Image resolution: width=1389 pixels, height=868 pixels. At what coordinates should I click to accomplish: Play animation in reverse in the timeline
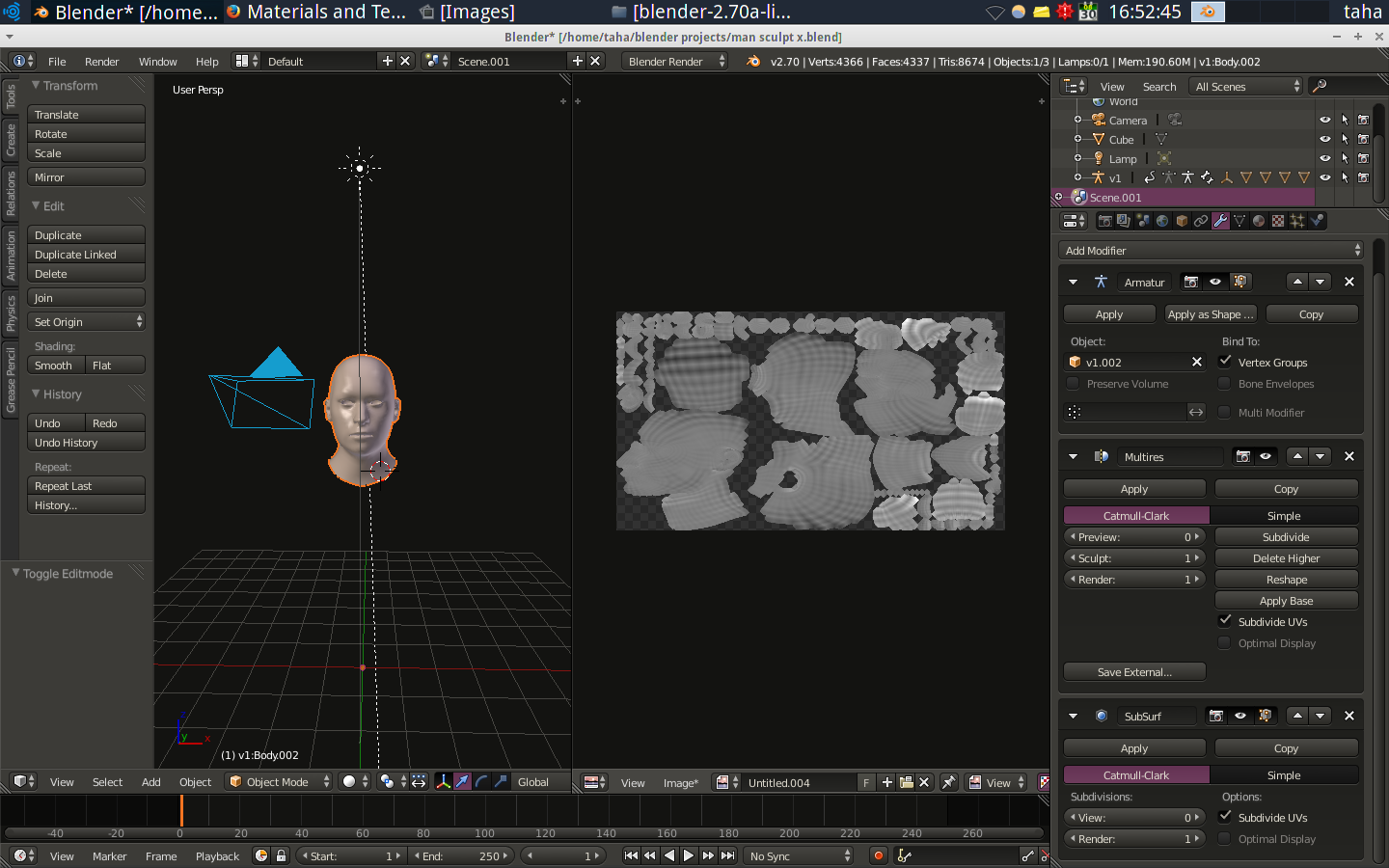coord(669,855)
